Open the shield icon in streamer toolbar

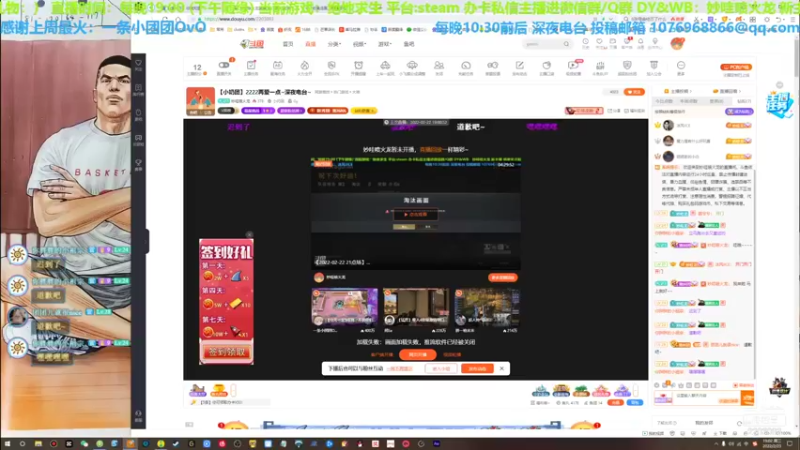coord(627,67)
